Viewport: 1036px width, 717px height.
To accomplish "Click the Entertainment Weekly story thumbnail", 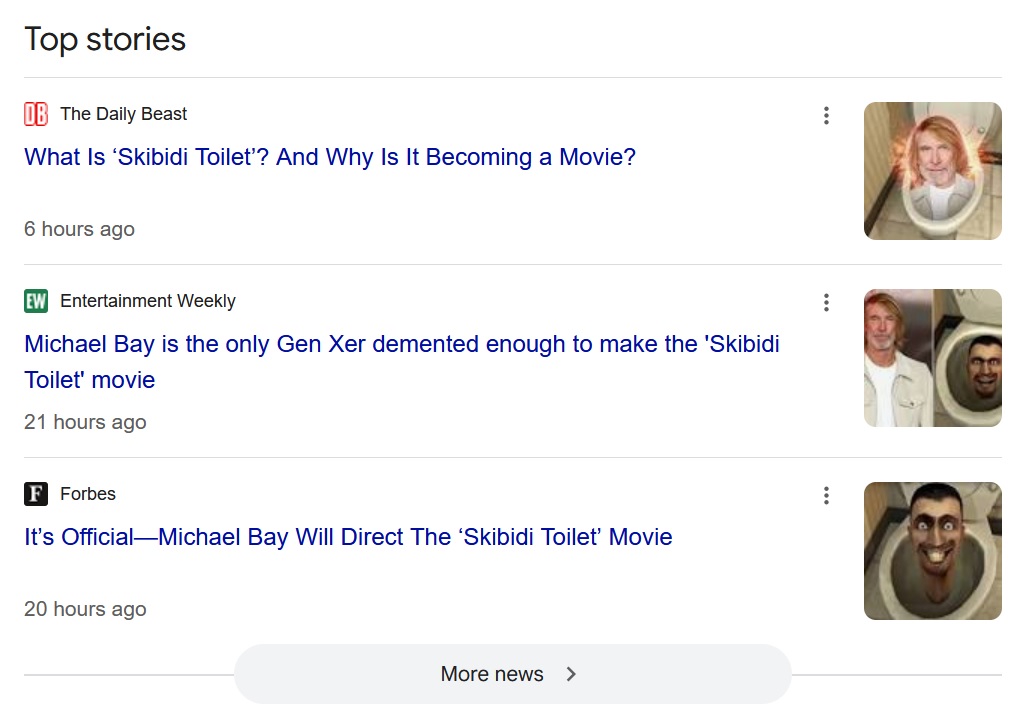I will pos(932,358).
